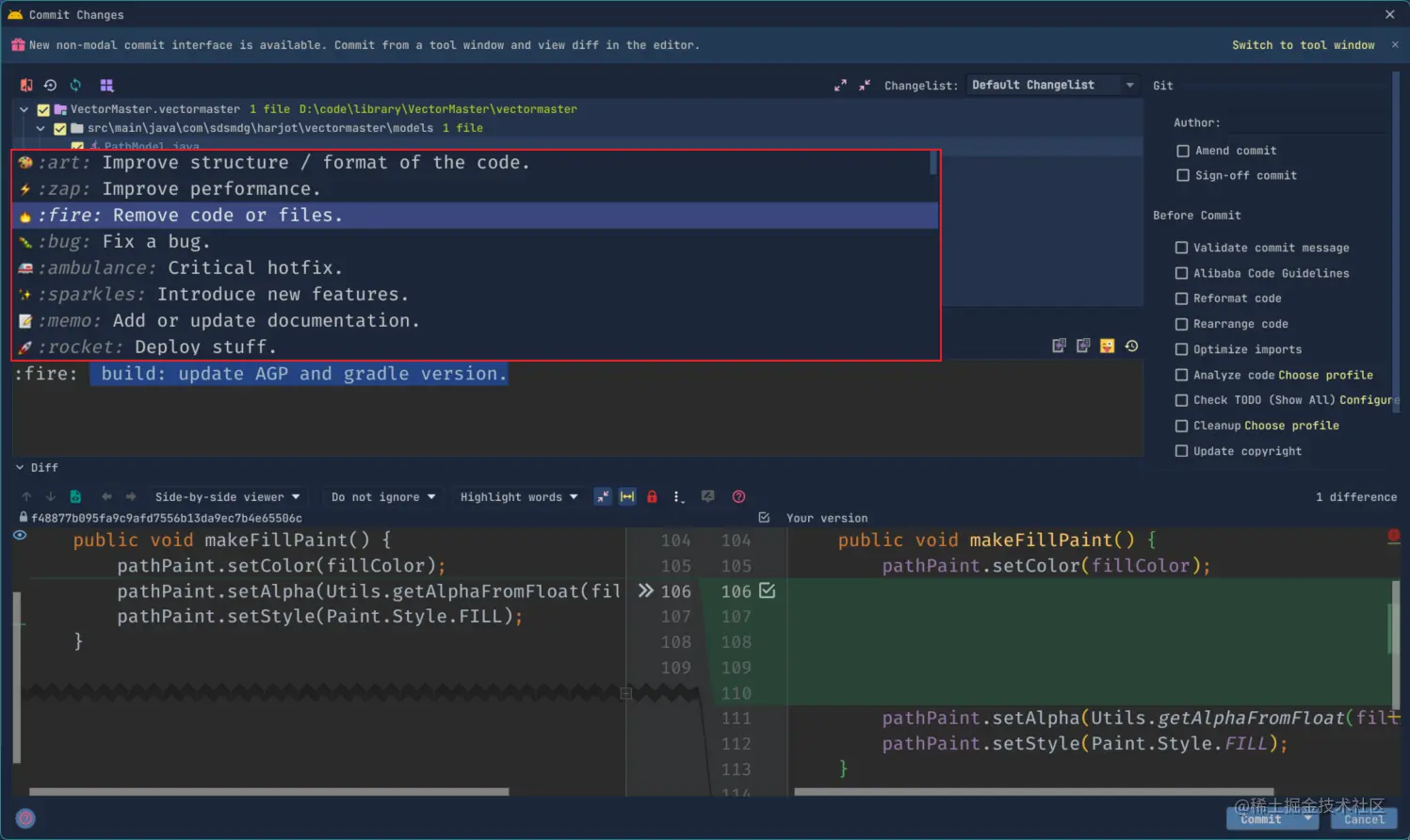1410x840 pixels.
Task: Click the forward arrow in diff toolbar
Action: (131, 496)
